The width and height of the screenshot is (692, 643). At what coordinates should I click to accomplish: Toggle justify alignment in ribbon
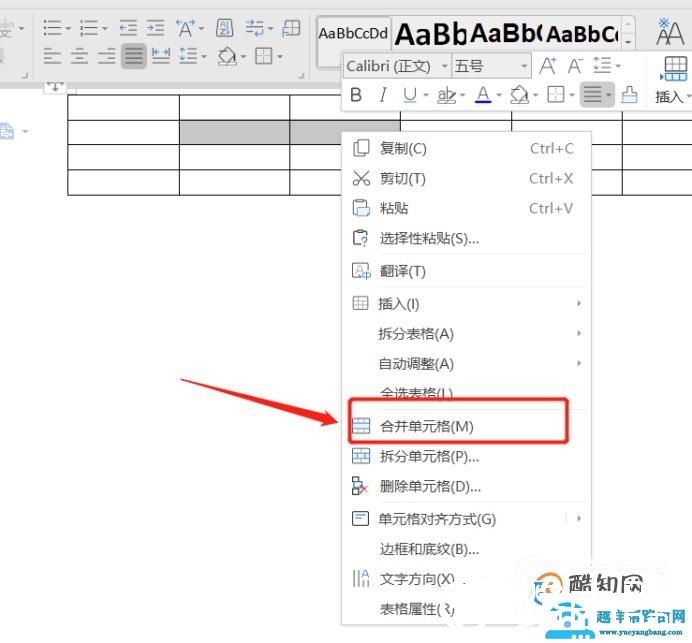click(134, 56)
